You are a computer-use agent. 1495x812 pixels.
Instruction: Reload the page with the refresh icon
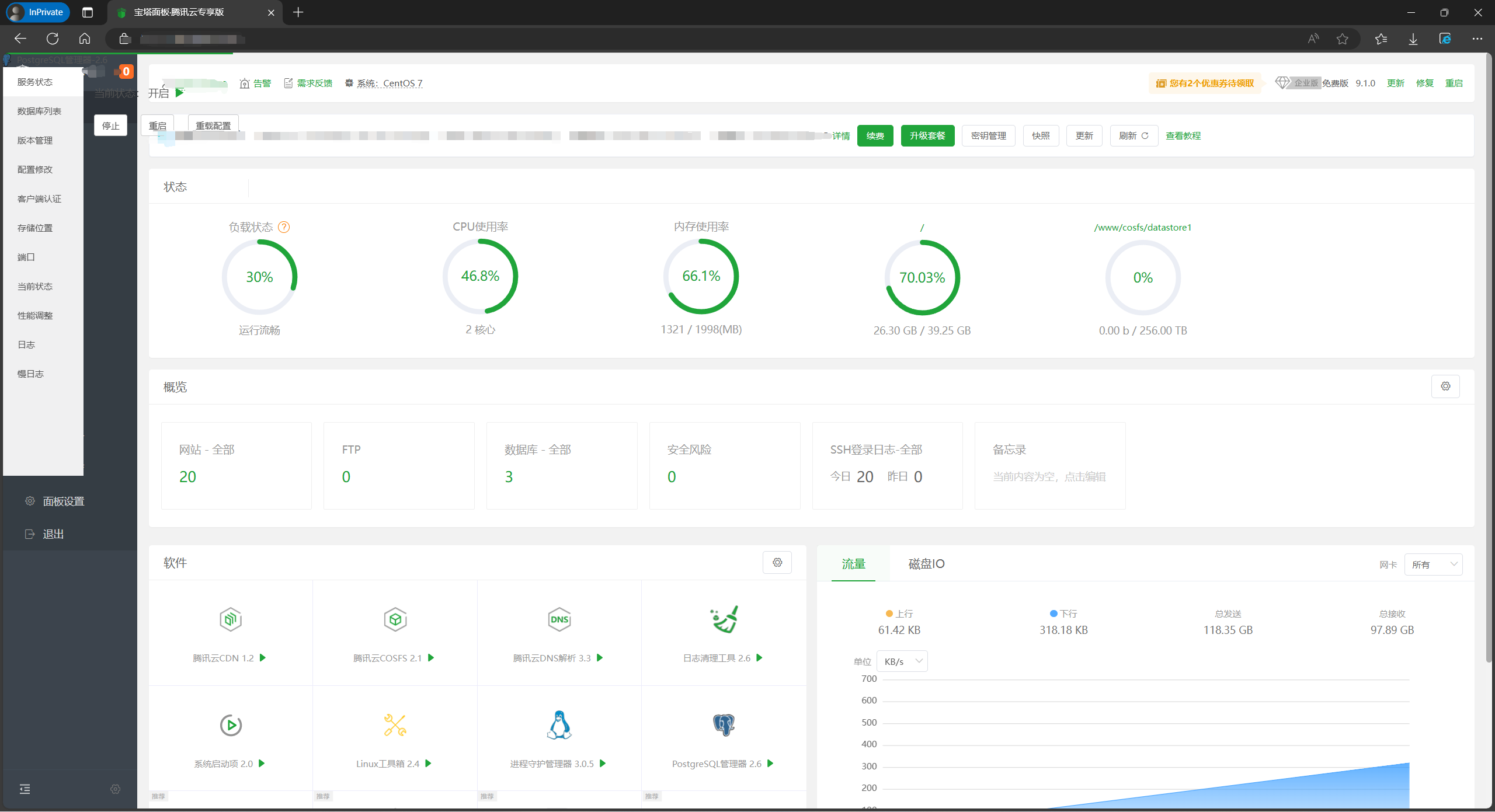point(53,39)
